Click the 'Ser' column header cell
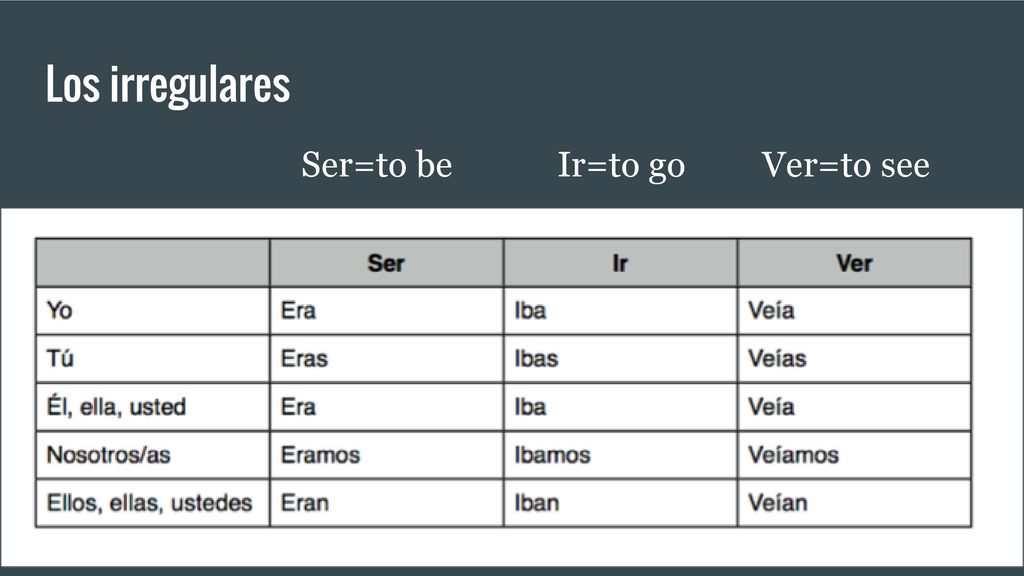This screenshot has height=576, width=1024. tap(387, 263)
